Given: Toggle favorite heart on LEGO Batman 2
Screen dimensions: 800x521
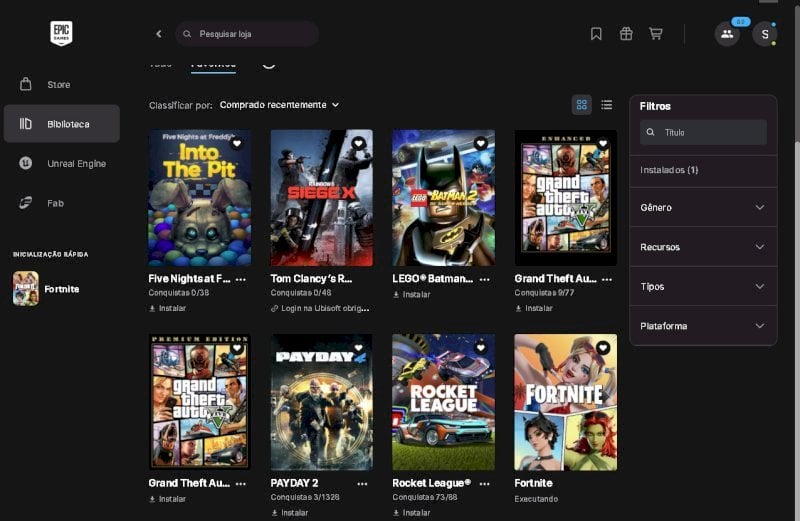Looking at the screenshot, I should [x=481, y=143].
